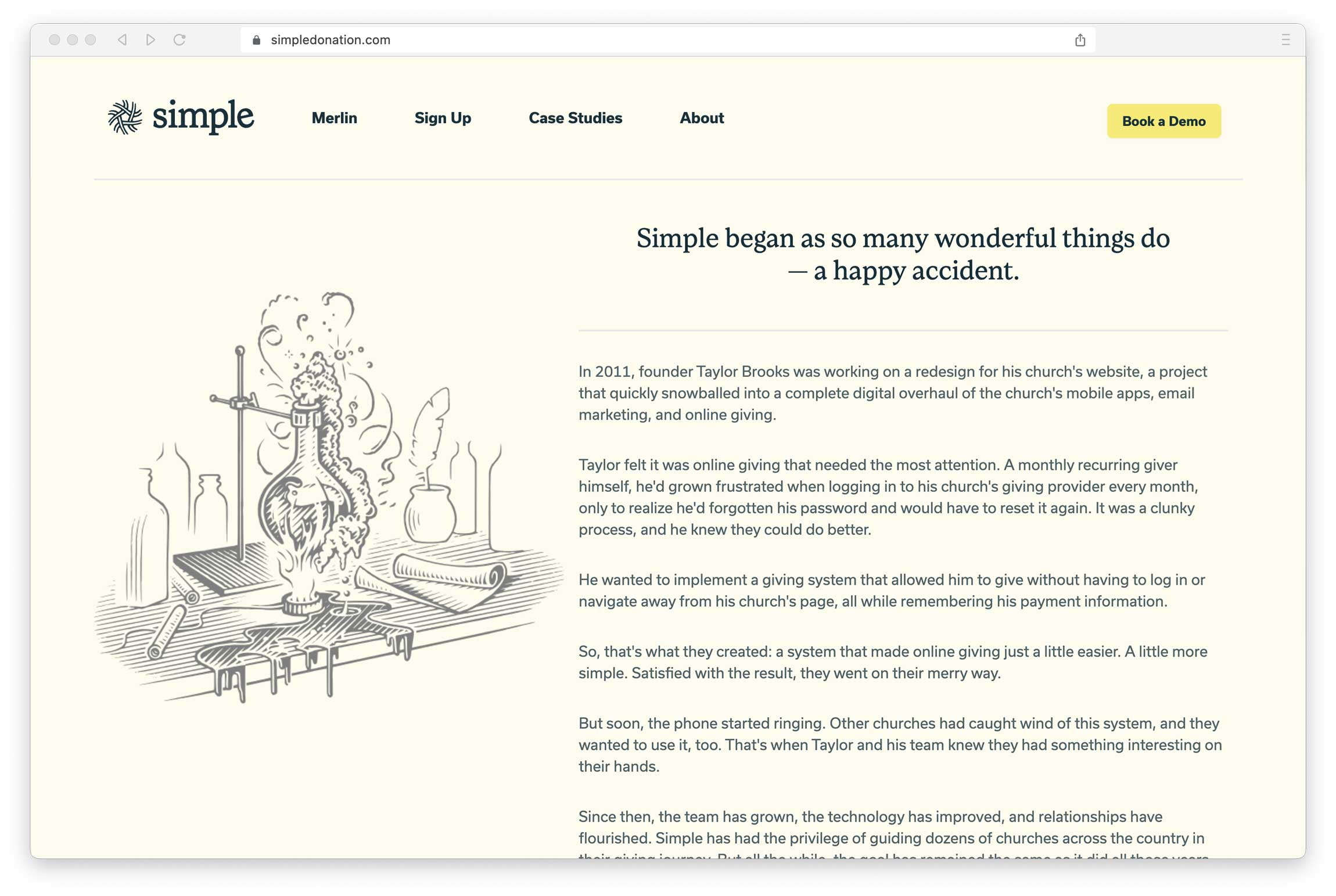The width and height of the screenshot is (1336, 896).
Task: Click the paragraph starting 'In 2011, founder'
Action: (892, 393)
